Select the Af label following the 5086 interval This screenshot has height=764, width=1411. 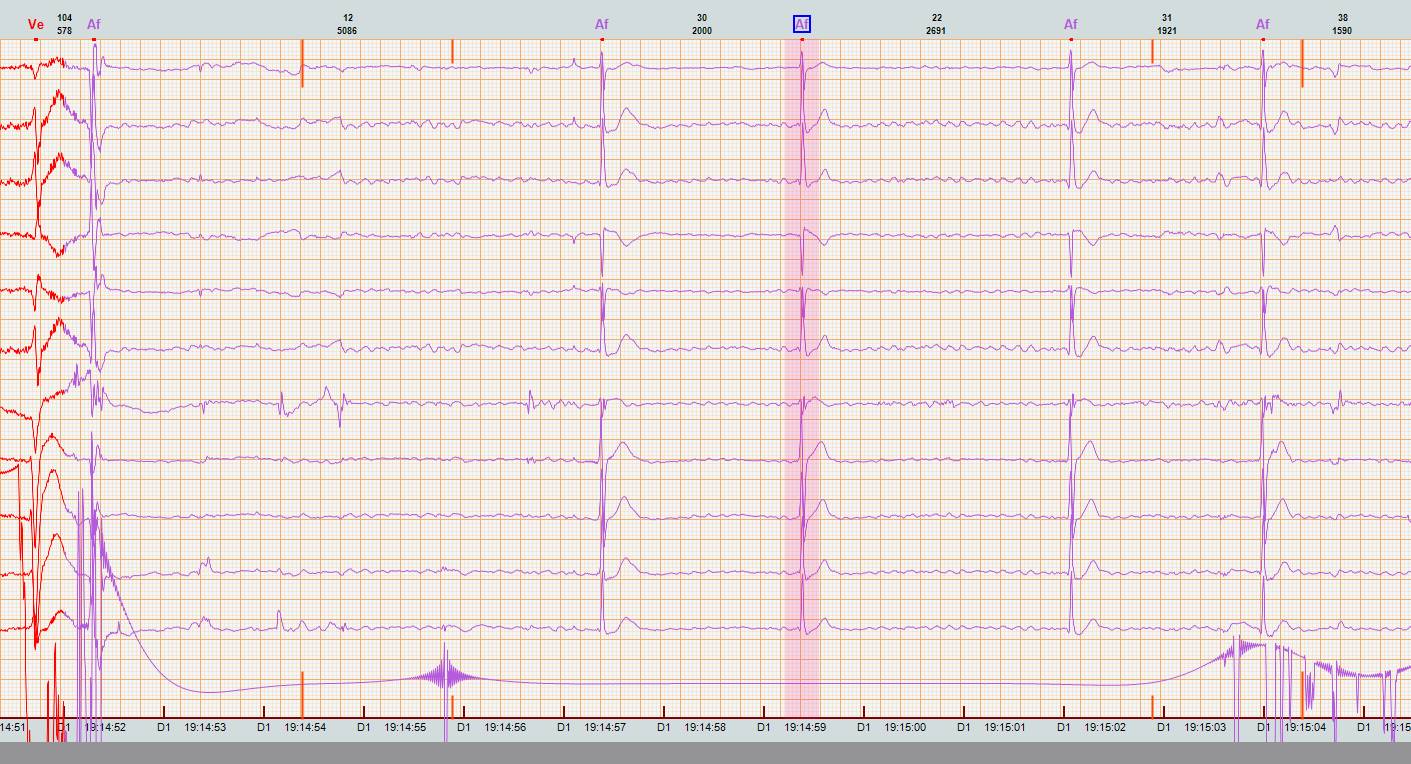click(x=602, y=25)
